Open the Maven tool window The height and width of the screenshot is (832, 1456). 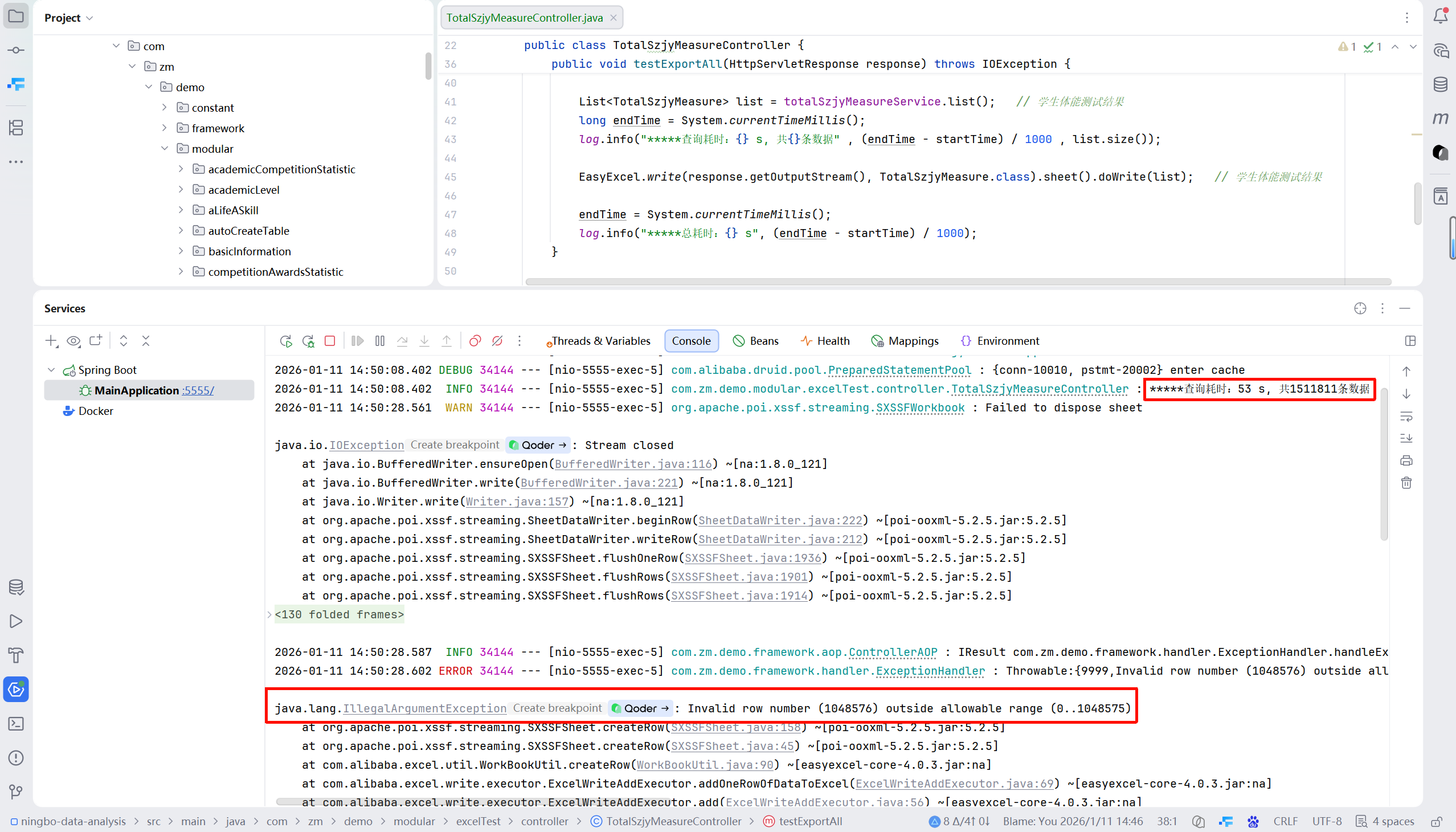click(1440, 119)
